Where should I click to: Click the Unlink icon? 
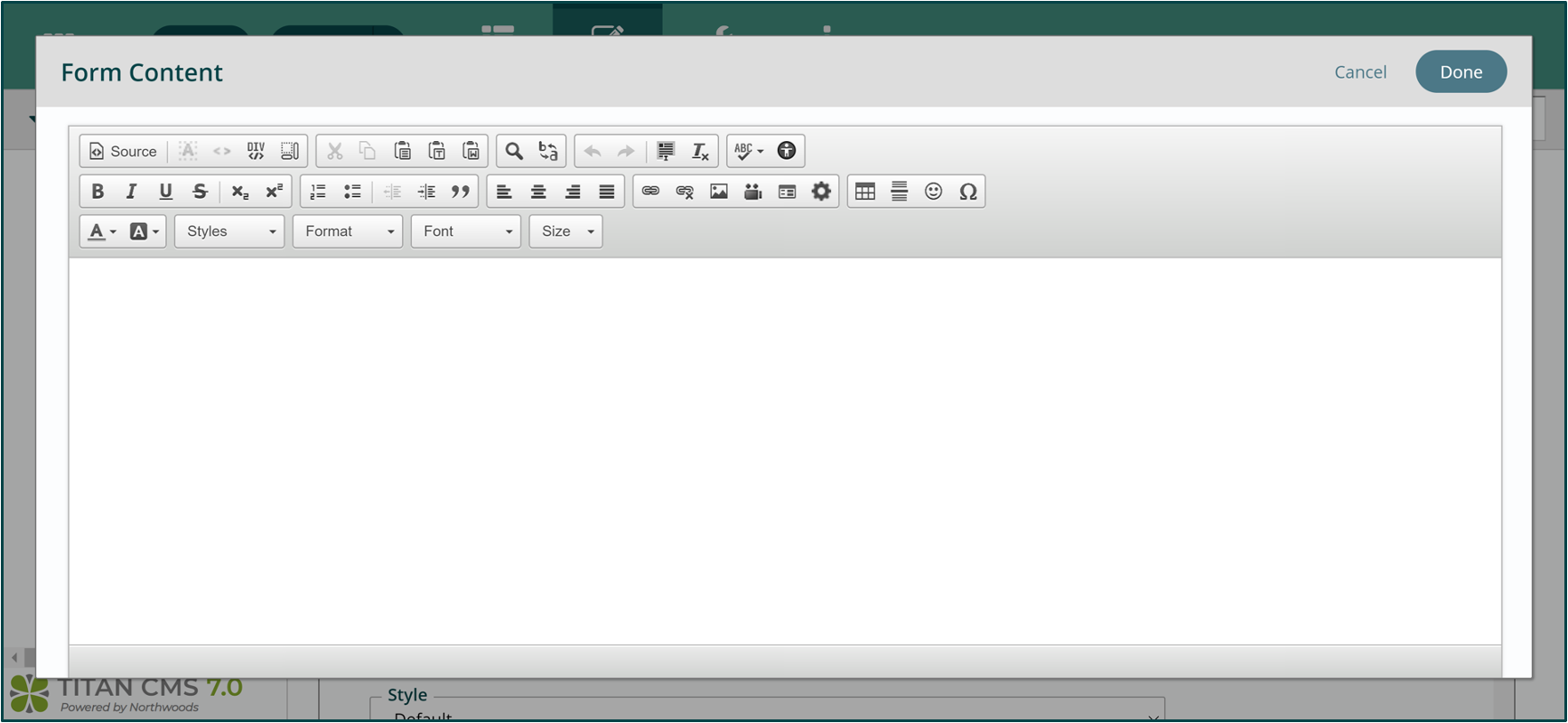685,192
